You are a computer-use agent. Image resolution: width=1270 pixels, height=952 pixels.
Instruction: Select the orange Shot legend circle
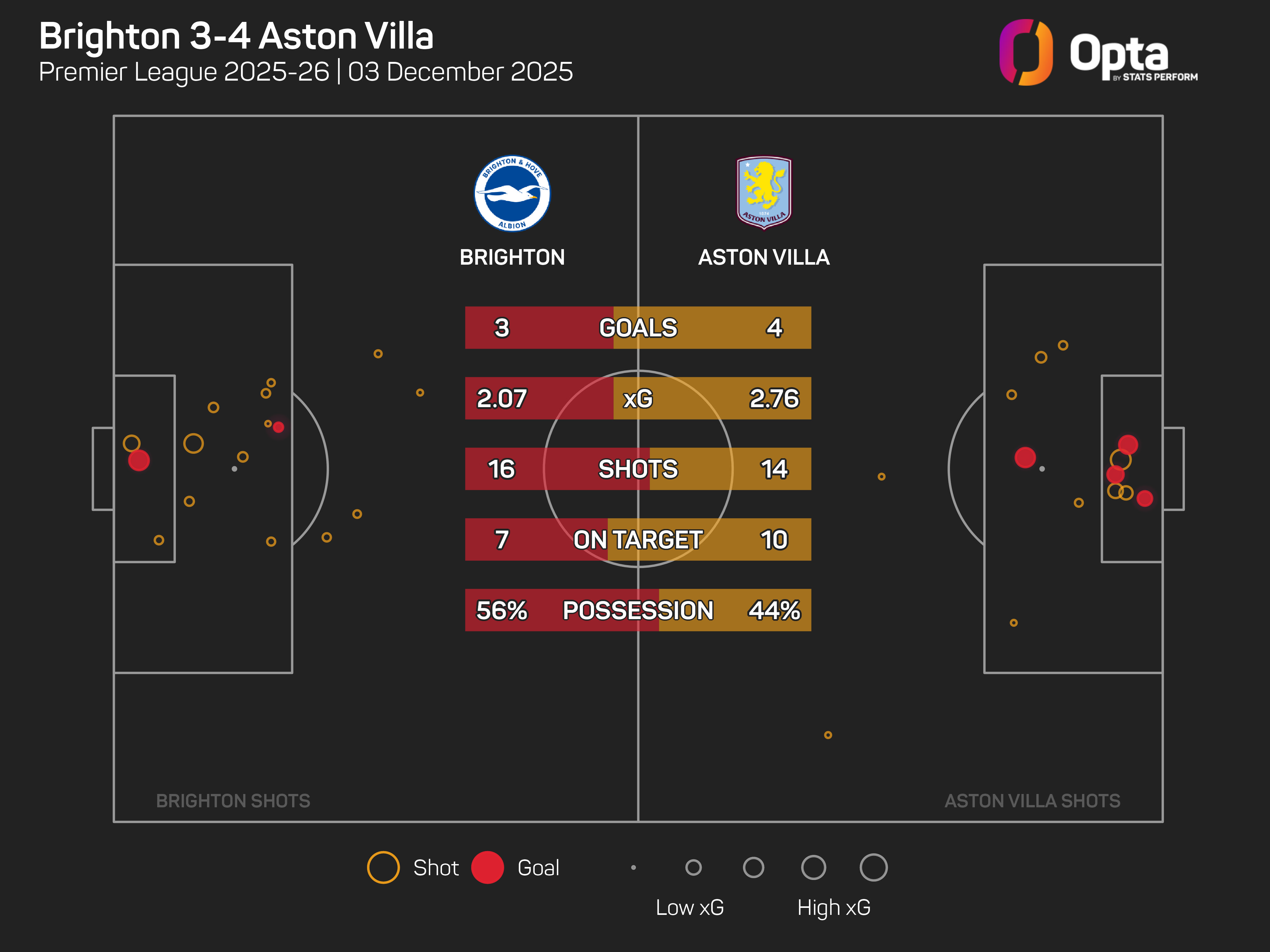[x=383, y=867]
